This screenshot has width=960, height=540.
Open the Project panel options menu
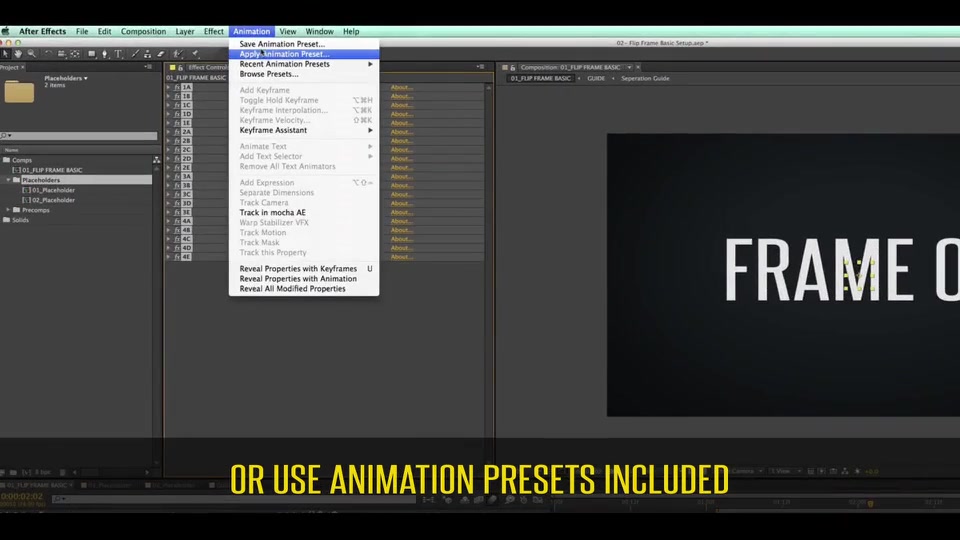(x=148, y=67)
